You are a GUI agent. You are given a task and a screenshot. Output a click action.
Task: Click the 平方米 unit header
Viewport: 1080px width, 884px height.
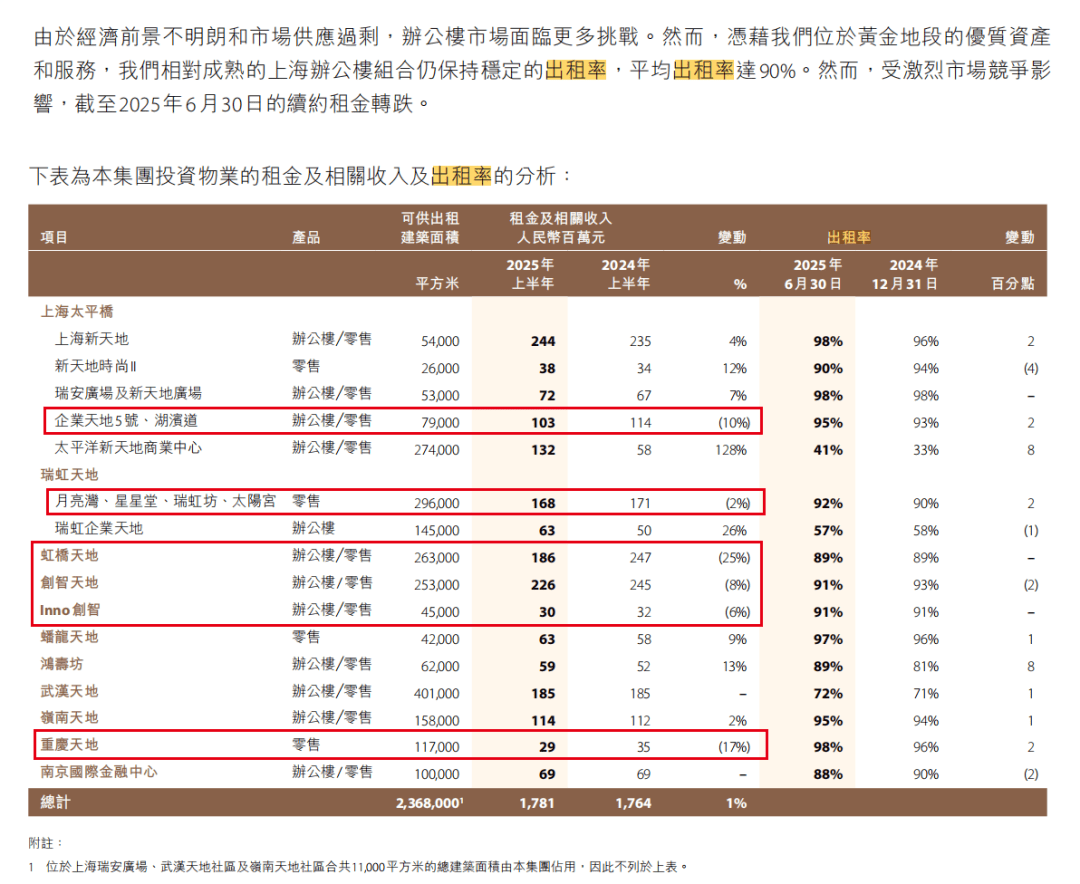437,284
